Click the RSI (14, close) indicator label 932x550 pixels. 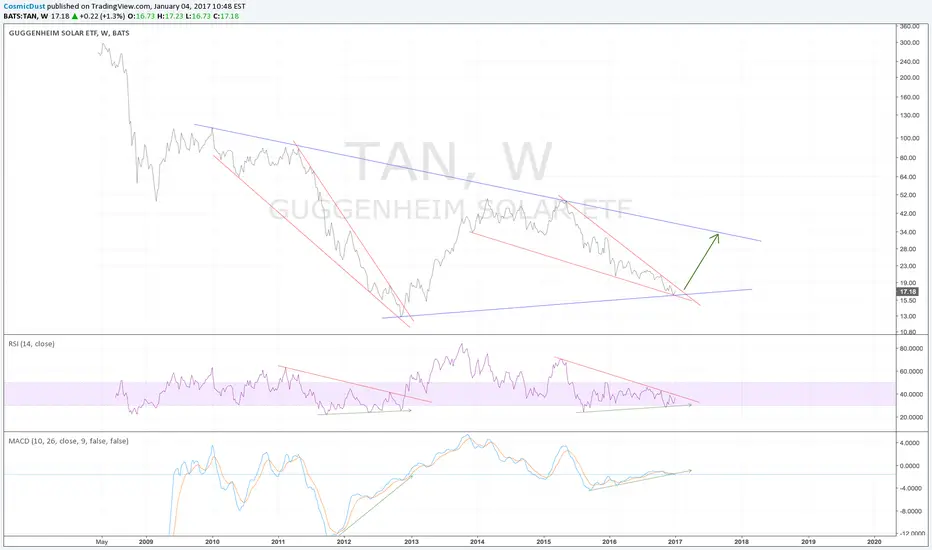32,344
